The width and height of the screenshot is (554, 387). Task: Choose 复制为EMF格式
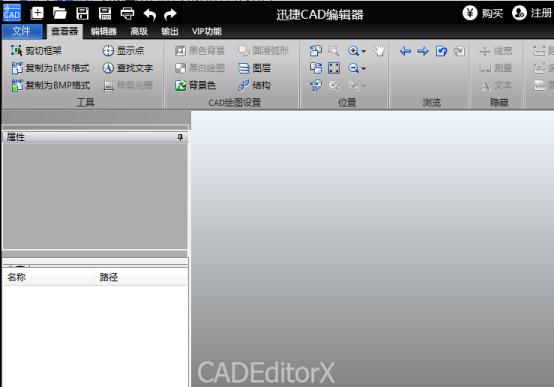(50, 68)
